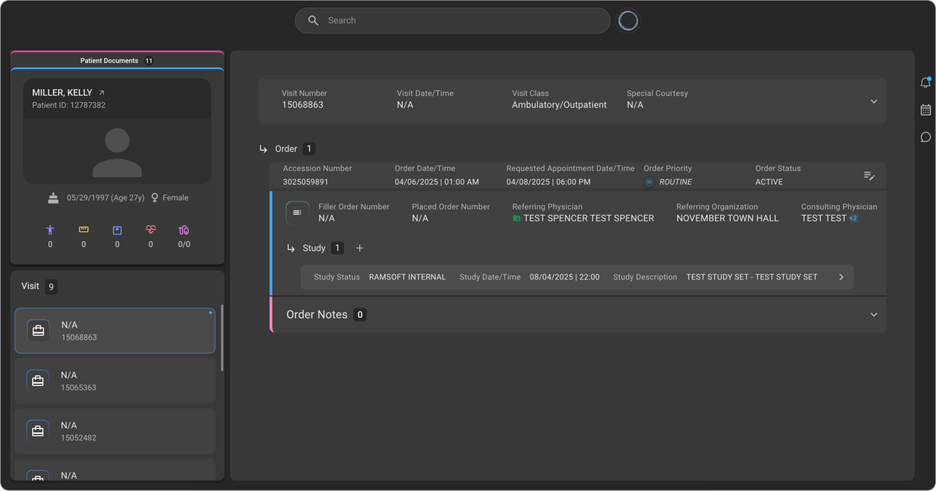Click the visit list scrollbar
936x491 pixels.
[221, 340]
